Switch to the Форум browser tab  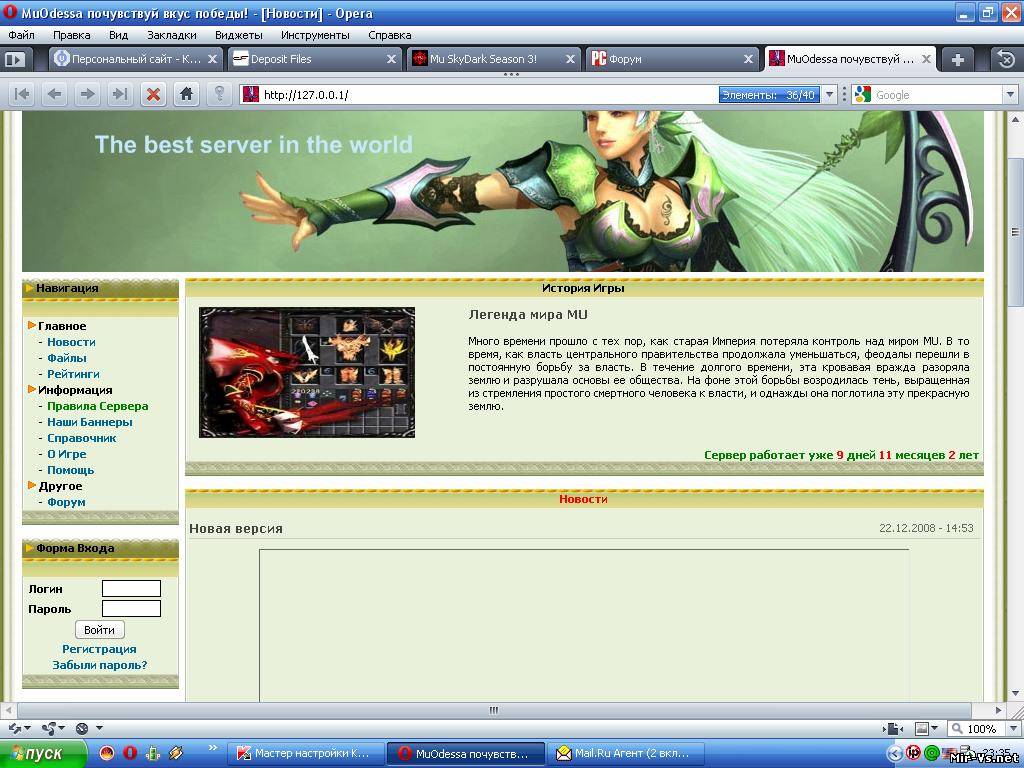coord(673,59)
